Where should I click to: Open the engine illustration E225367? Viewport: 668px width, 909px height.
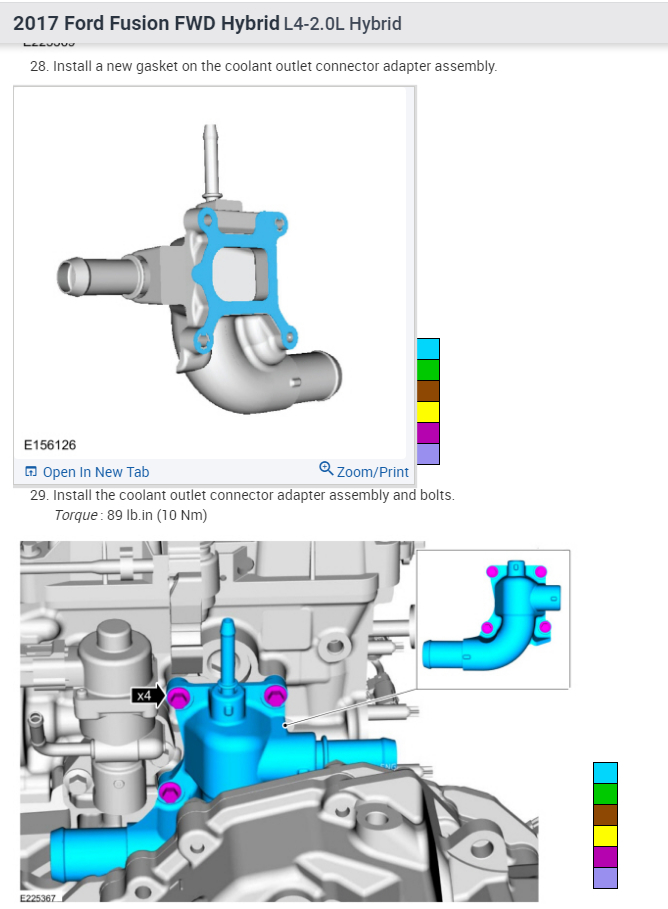(279, 721)
